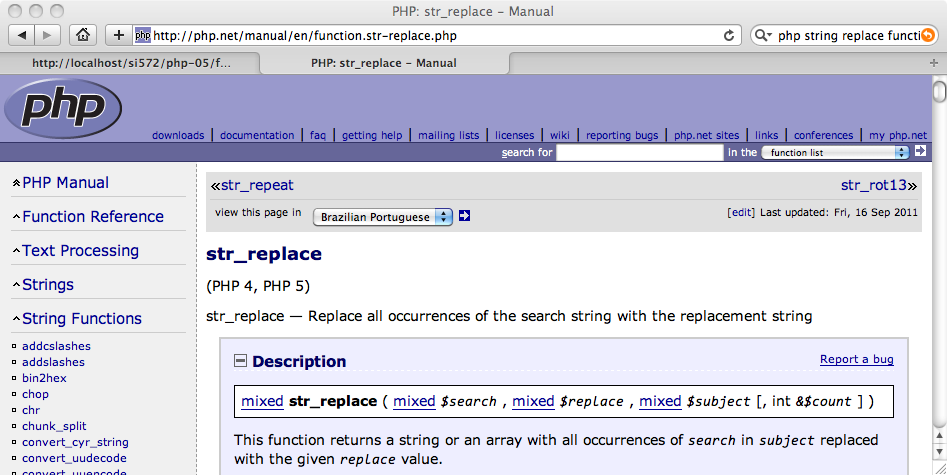The image size is (947, 475).
Task: Open the conferences link
Action: point(824,135)
